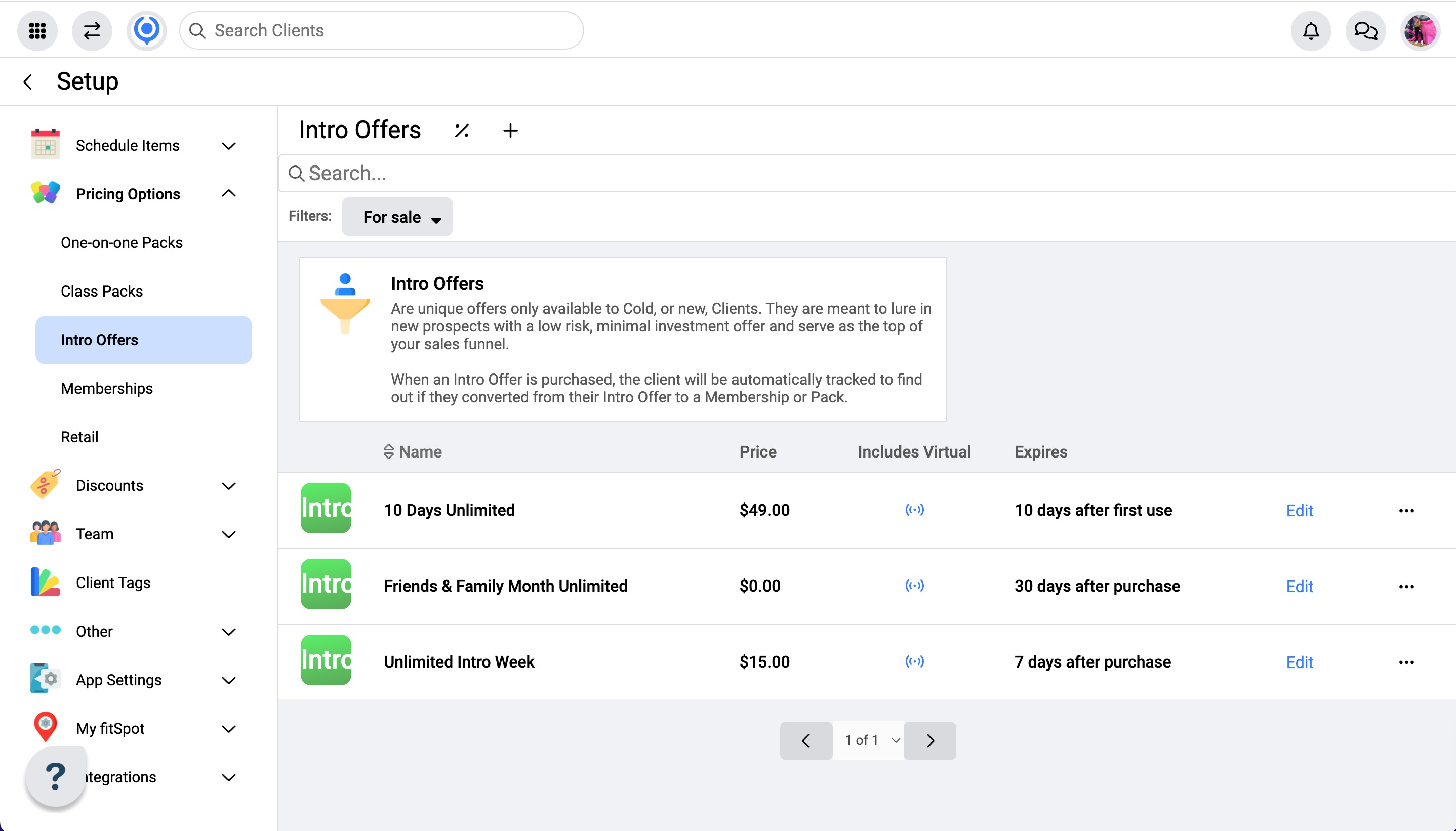Open notifications bell icon
This screenshot has width=1456, height=831.
coord(1311,30)
